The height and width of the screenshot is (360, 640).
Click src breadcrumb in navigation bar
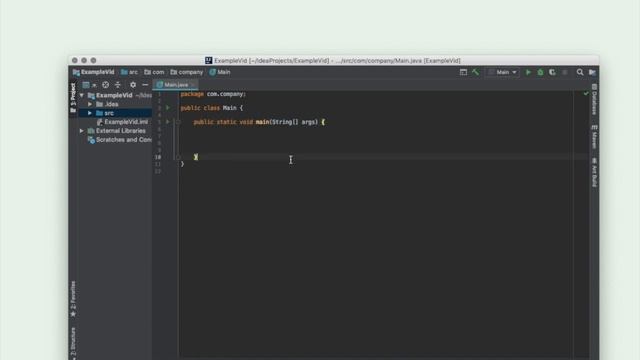pyautogui.click(x=129, y=72)
